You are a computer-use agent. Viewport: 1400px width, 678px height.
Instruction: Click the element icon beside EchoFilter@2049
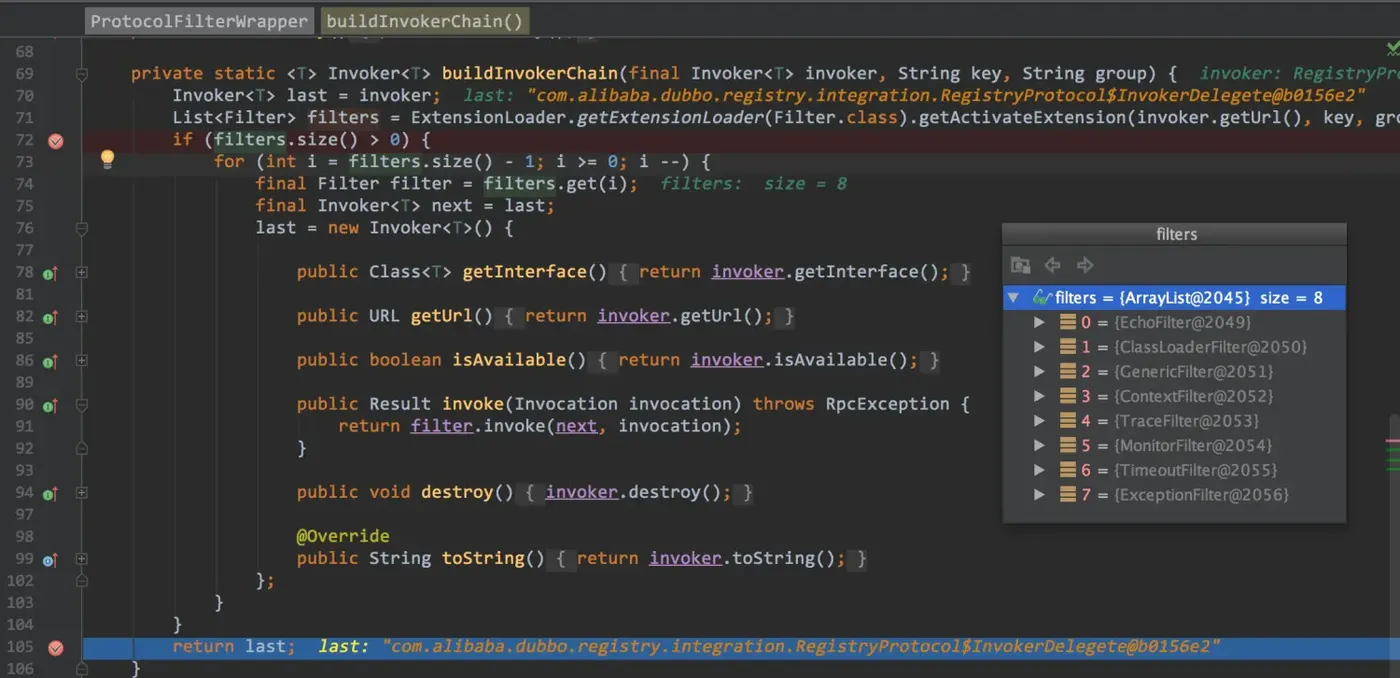pyautogui.click(x=1068, y=322)
